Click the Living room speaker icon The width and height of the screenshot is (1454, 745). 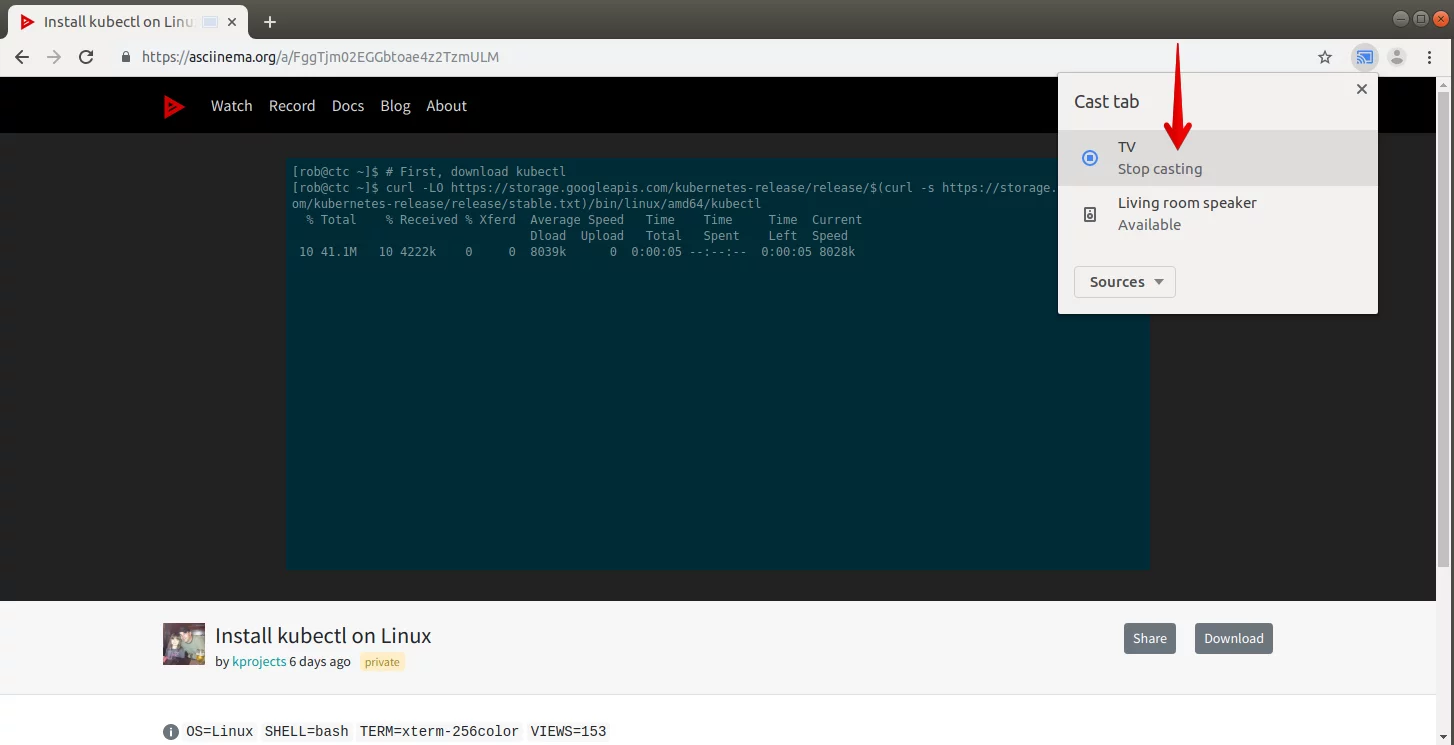(x=1090, y=214)
